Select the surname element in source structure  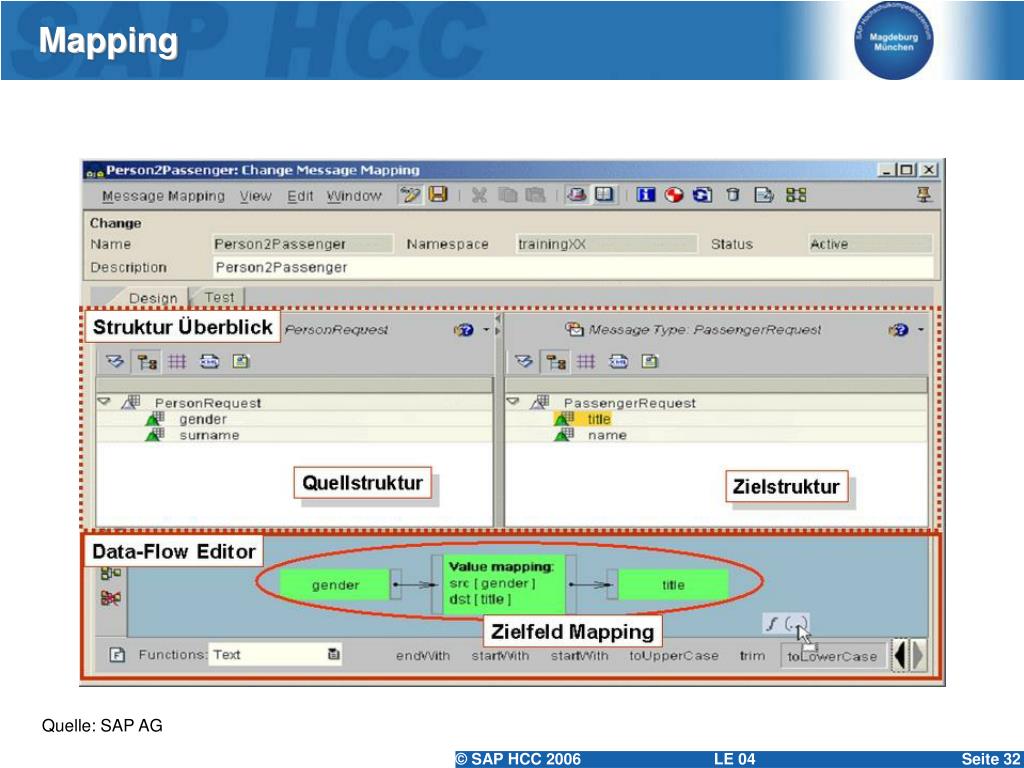(209, 435)
